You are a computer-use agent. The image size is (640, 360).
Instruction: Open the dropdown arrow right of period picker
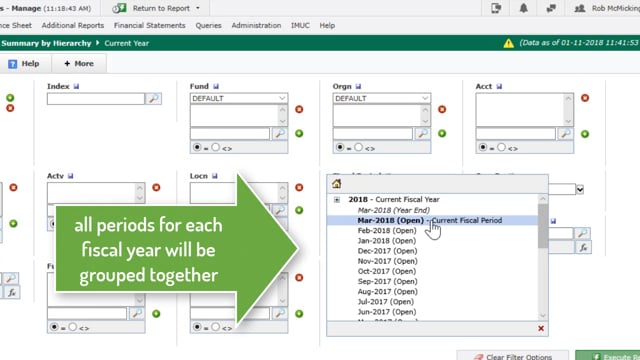(580, 189)
